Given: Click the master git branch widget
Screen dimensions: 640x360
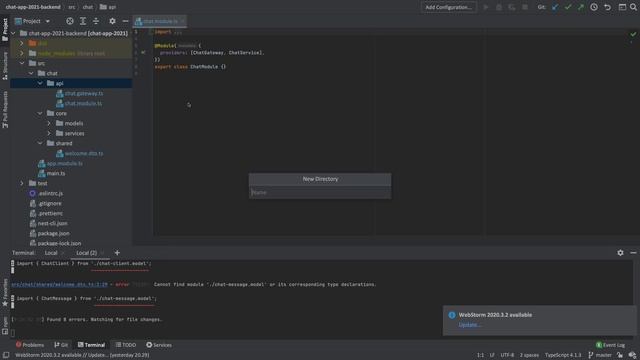Looking at the screenshot, I should [600, 355].
